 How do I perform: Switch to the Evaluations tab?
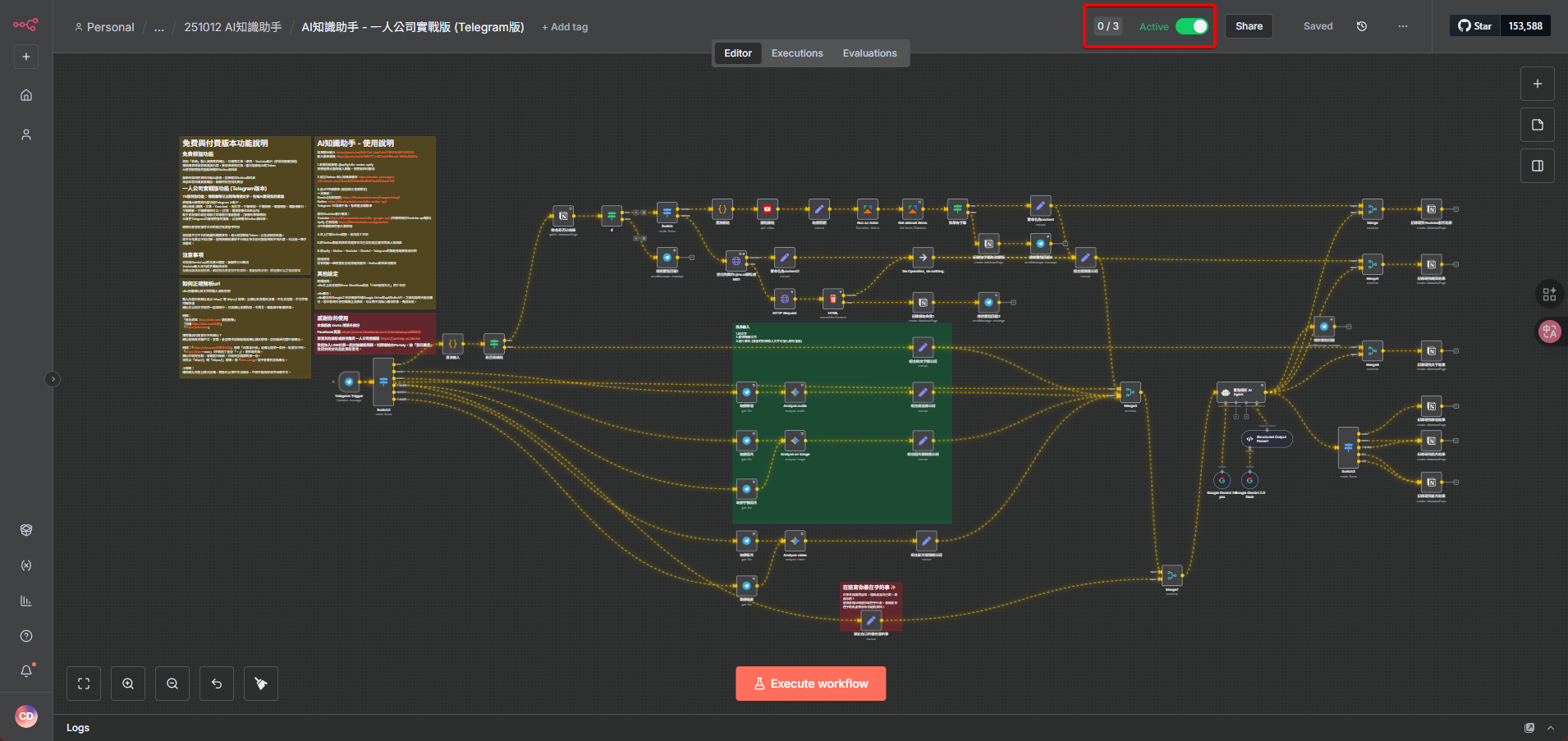click(x=869, y=53)
